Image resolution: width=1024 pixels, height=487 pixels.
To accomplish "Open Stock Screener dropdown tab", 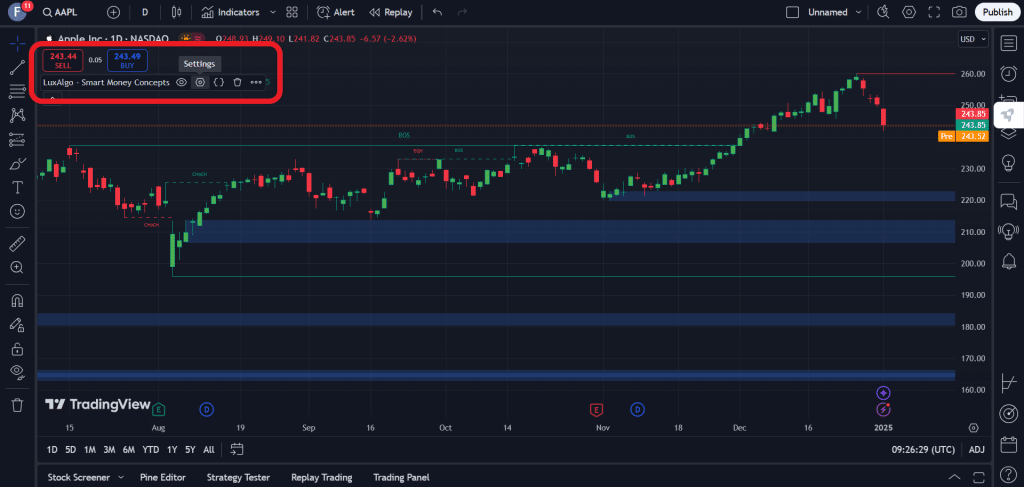I will (86, 477).
